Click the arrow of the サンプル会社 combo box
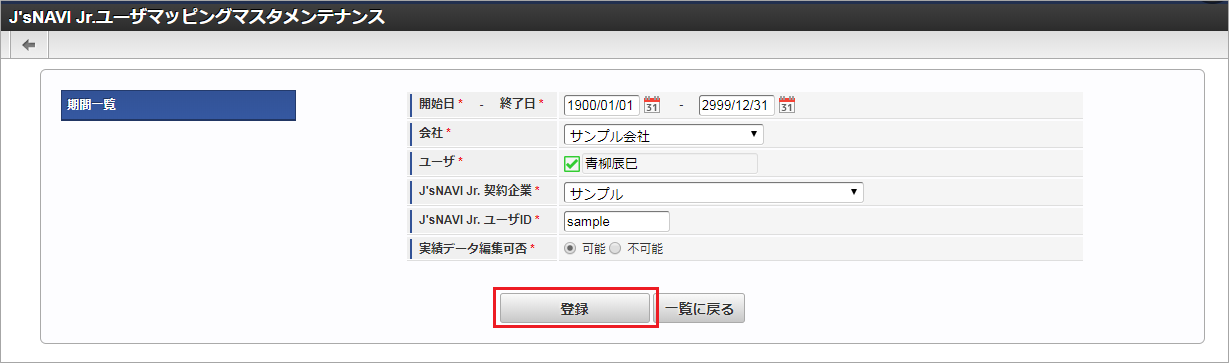The width and height of the screenshot is (1229, 363). tap(752, 135)
